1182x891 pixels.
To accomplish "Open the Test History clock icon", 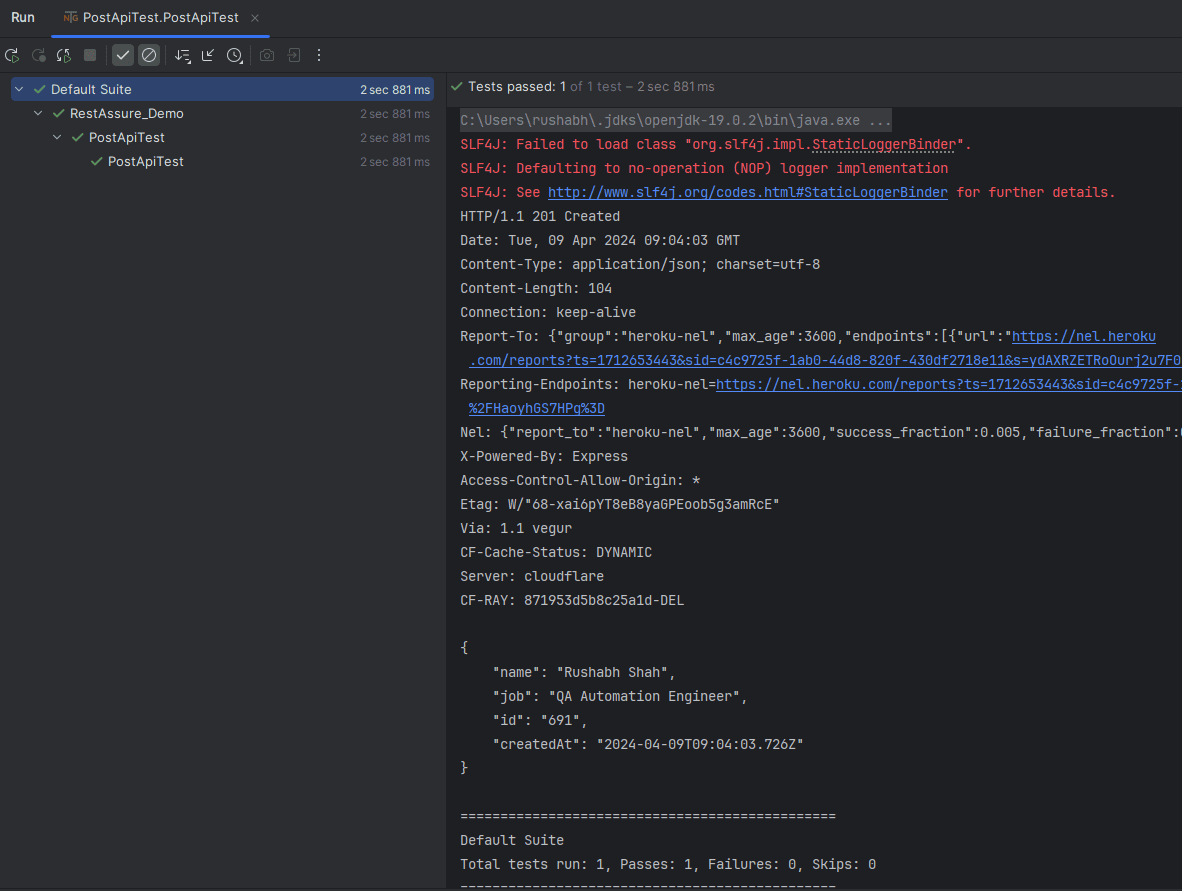I will click(x=234, y=55).
